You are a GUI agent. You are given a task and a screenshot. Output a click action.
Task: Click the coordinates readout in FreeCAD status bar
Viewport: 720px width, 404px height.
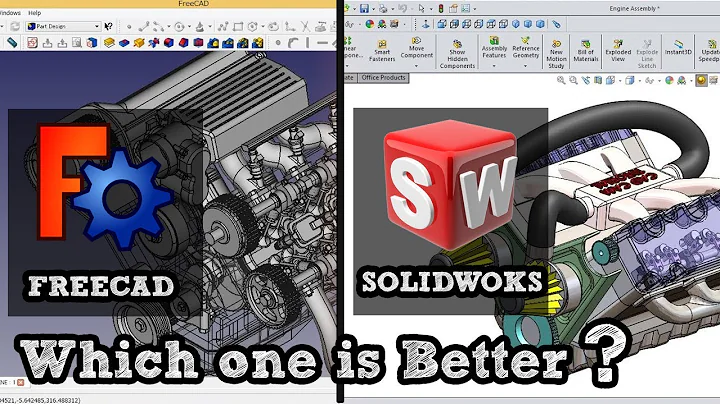(x=40, y=400)
